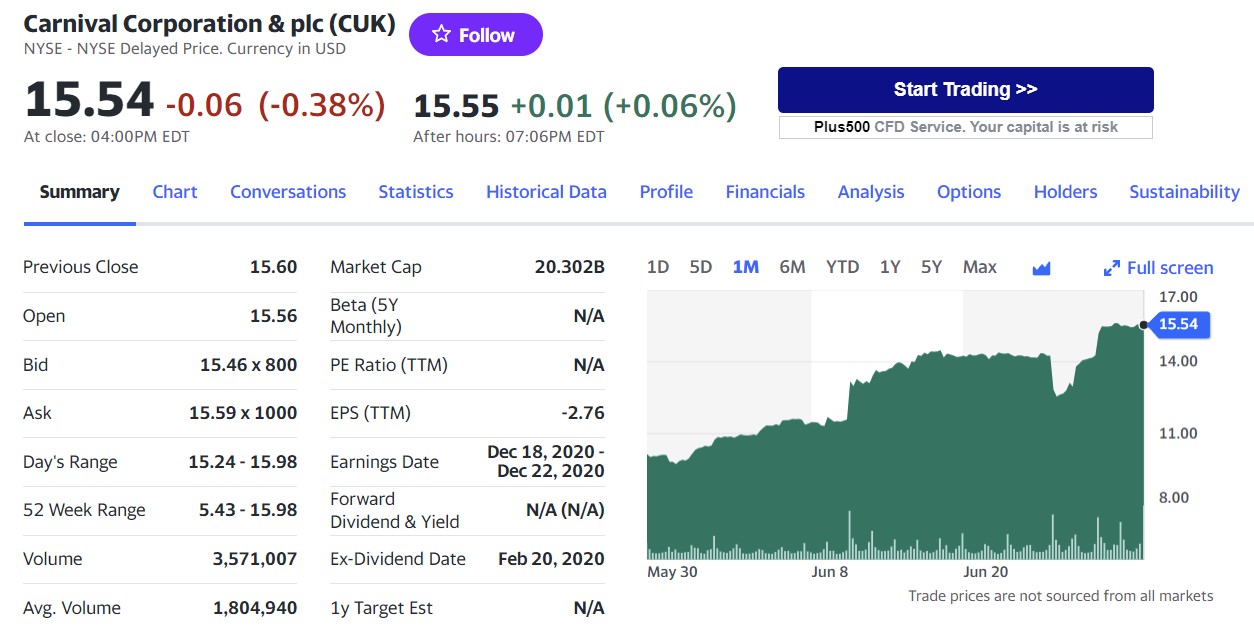Set chart range to 5D
Image resolution: width=1254 pixels, height=642 pixels.
click(701, 267)
